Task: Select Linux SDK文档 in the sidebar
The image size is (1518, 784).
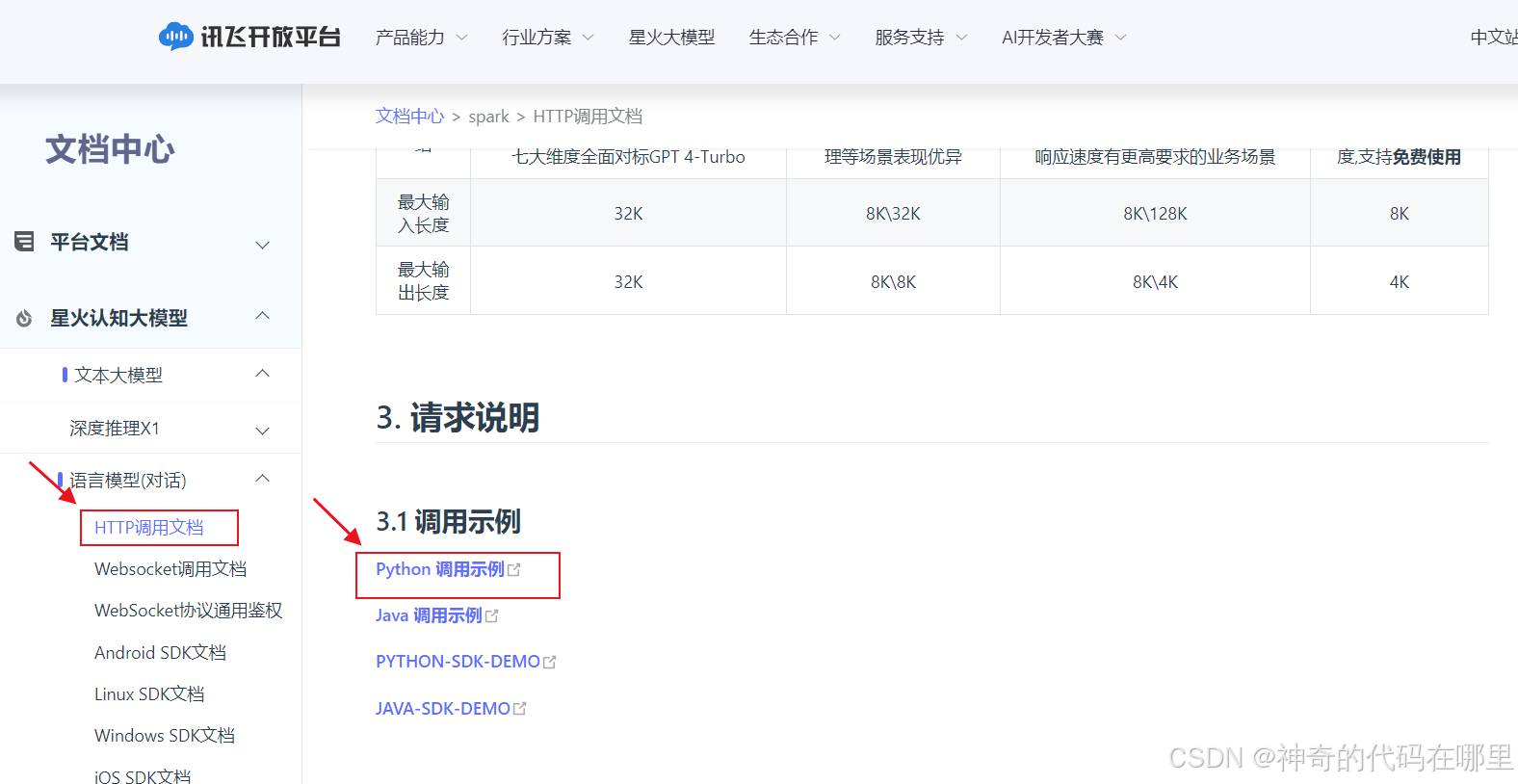Action: [149, 694]
